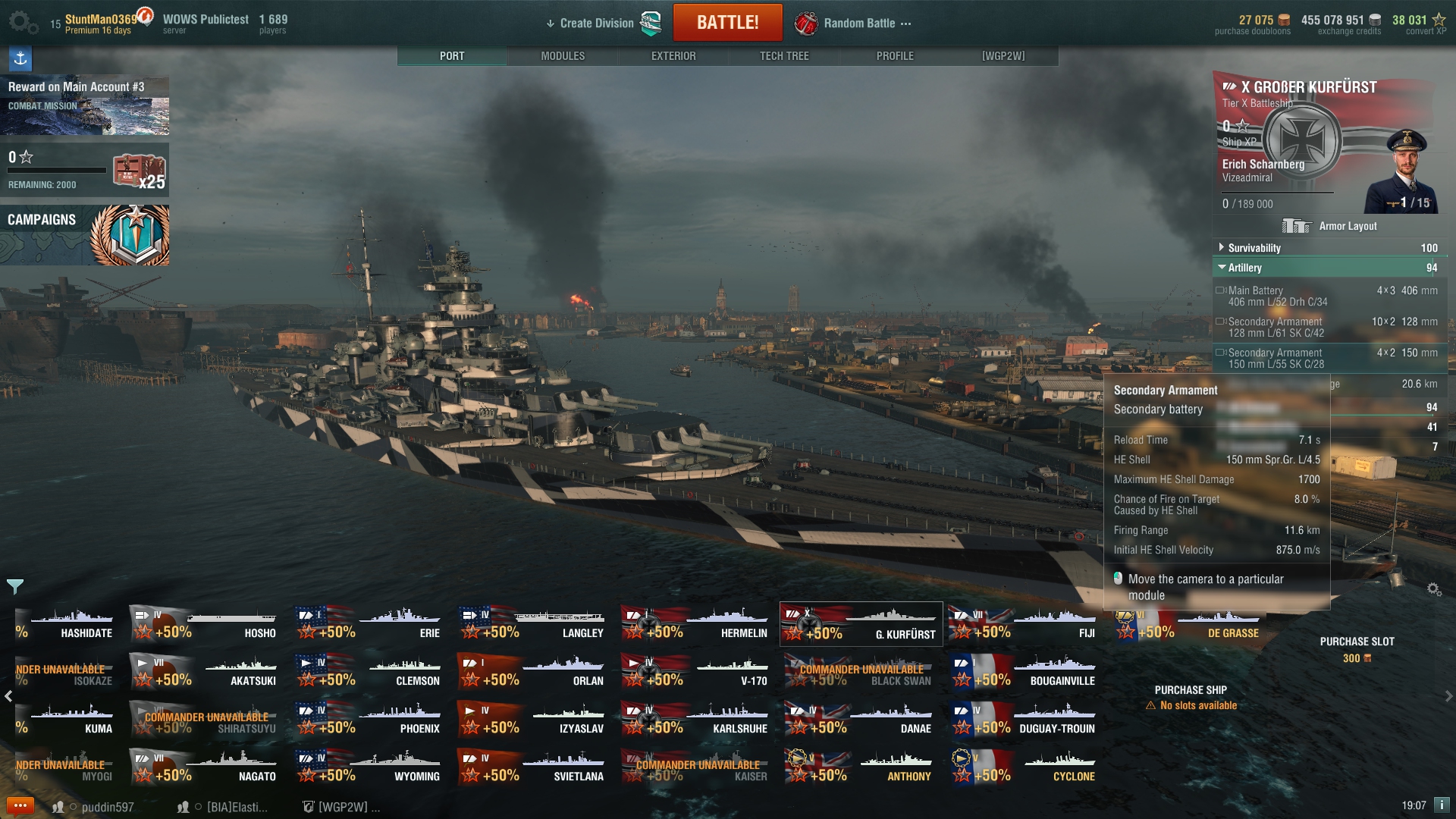The image size is (1456, 819).
Task: Open the crates x25 reward icon
Action: tap(140, 171)
